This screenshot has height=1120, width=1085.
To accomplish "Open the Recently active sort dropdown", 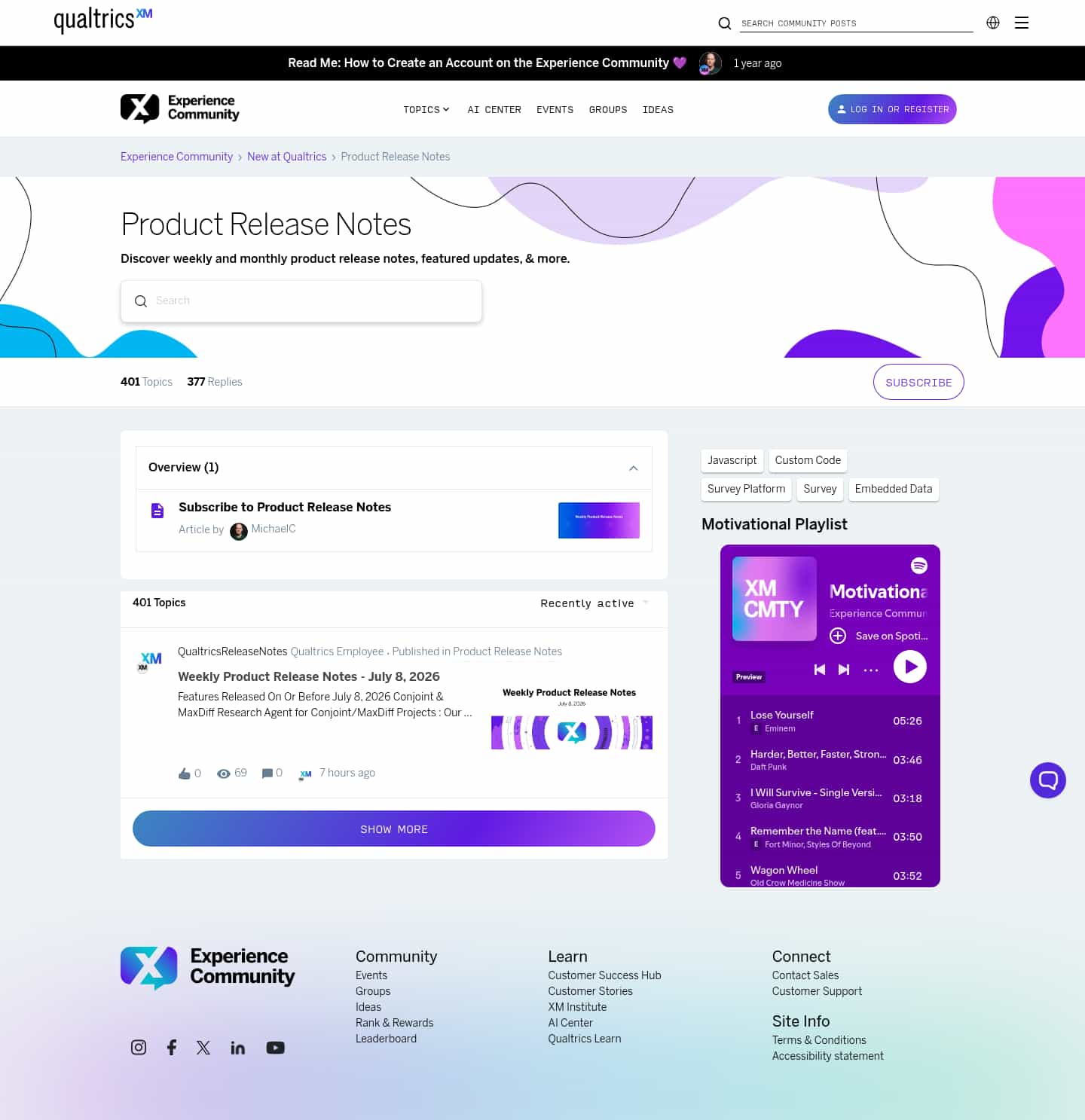I will pos(594,603).
